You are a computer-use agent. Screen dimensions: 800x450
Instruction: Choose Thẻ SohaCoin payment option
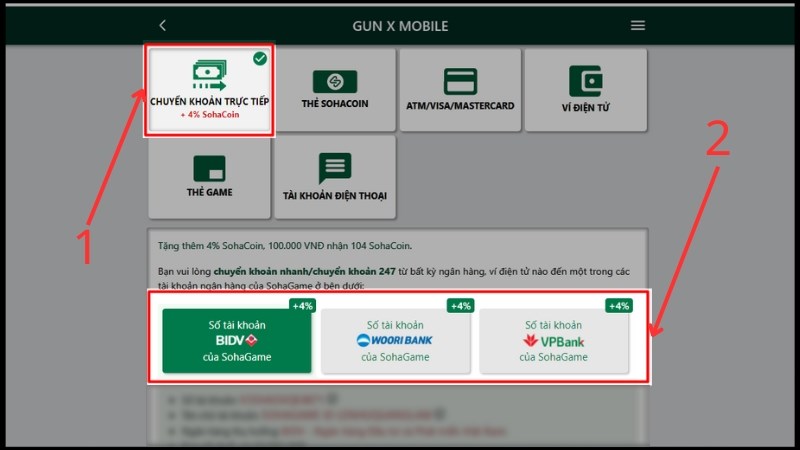pyautogui.click(x=335, y=90)
